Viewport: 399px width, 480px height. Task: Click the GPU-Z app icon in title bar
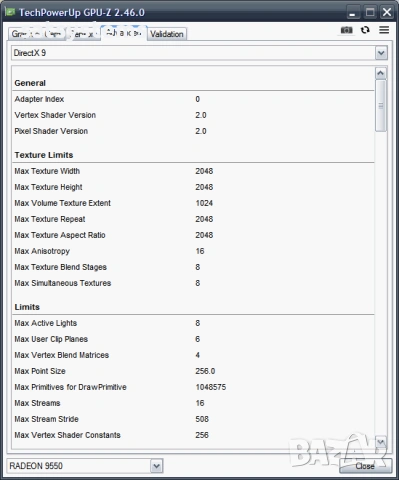click(x=10, y=12)
